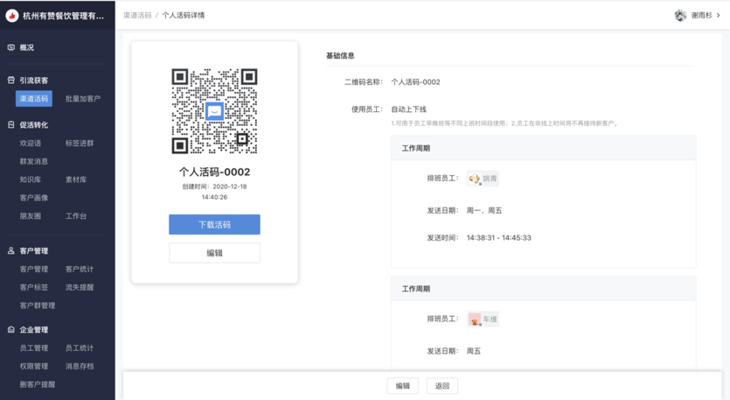The height and width of the screenshot is (400, 730).
Task: Open 工作台 menu item
Action: [x=76, y=216]
